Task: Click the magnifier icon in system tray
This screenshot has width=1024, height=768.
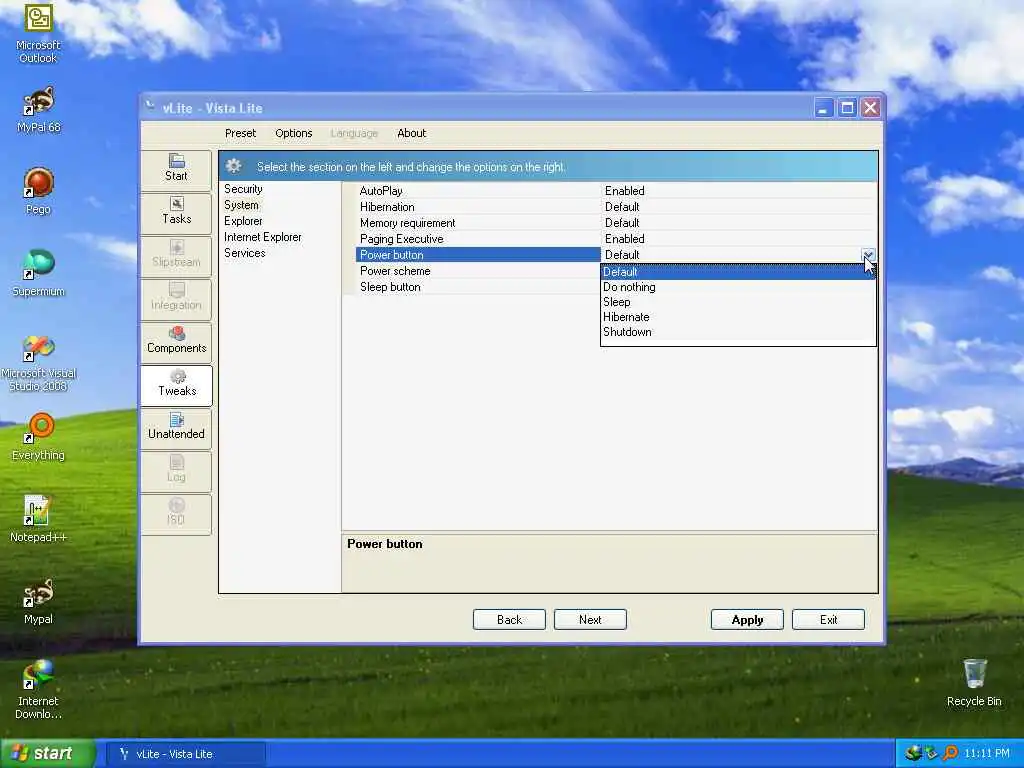Action: [x=950, y=753]
